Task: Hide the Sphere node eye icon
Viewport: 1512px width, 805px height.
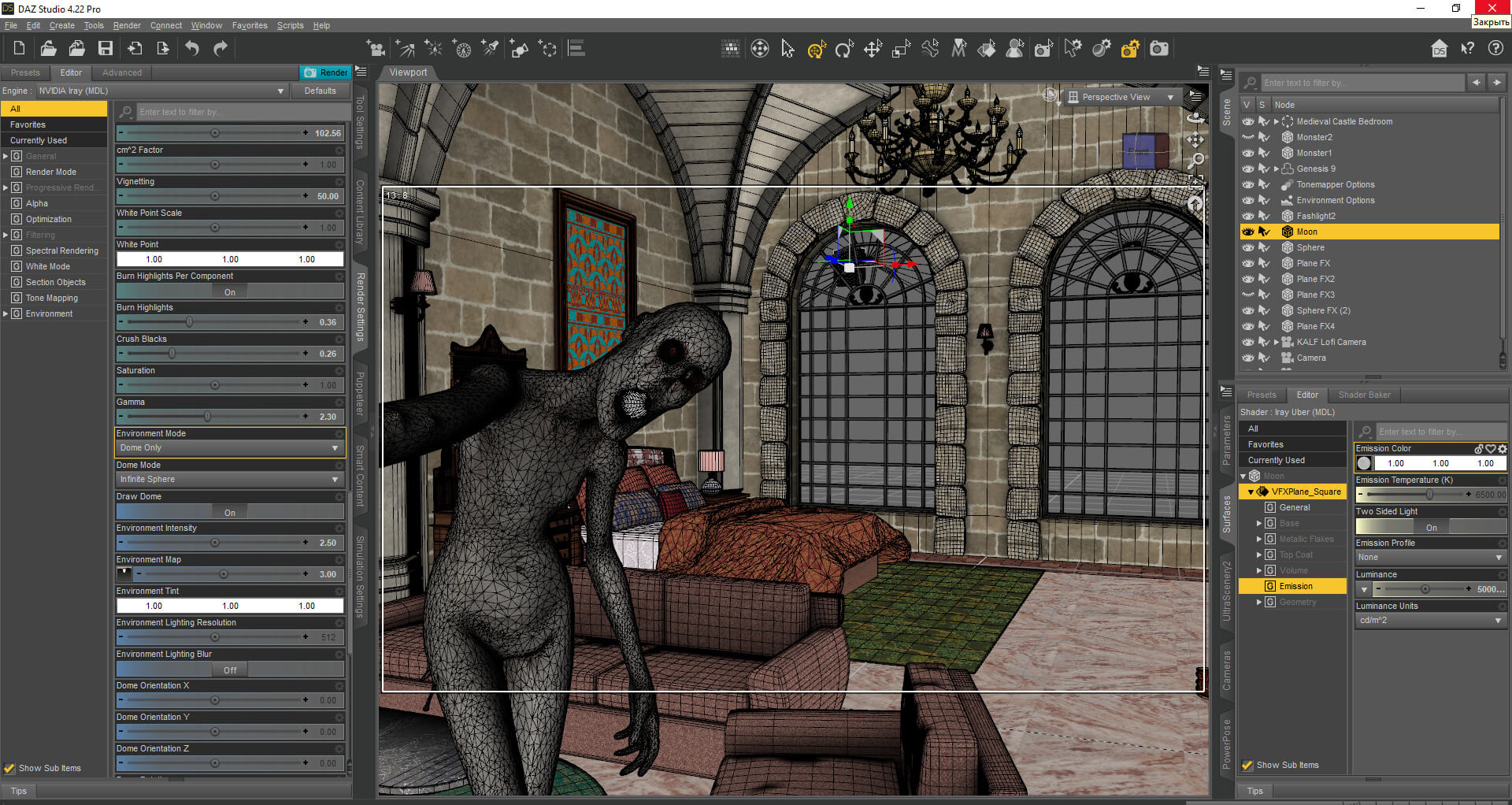Action: pos(1247,247)
